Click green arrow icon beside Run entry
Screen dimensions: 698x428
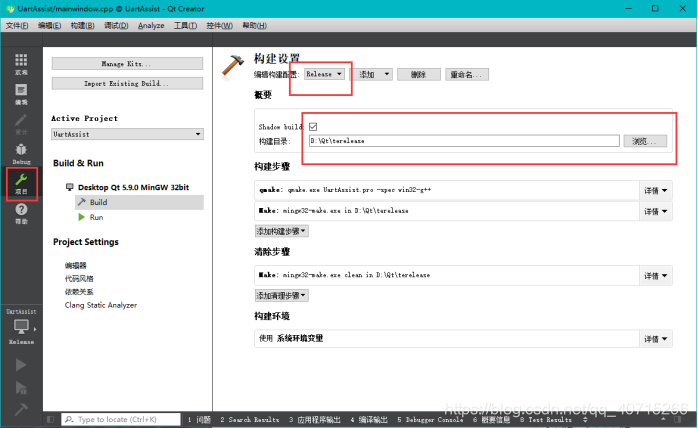(x=81, y=217)
